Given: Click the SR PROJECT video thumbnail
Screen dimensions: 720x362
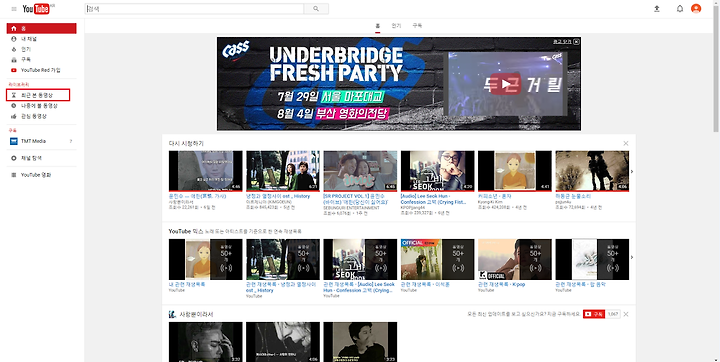Looking at the screenshot, I should click(360, 171).
